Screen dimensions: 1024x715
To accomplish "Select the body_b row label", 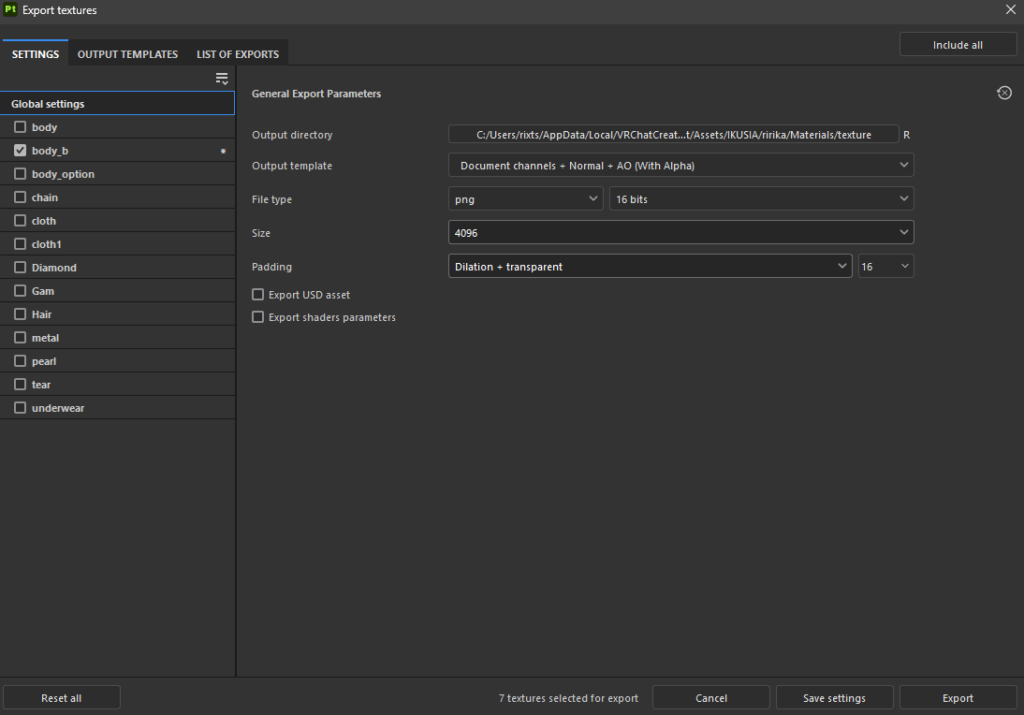I will pos(50,150).
